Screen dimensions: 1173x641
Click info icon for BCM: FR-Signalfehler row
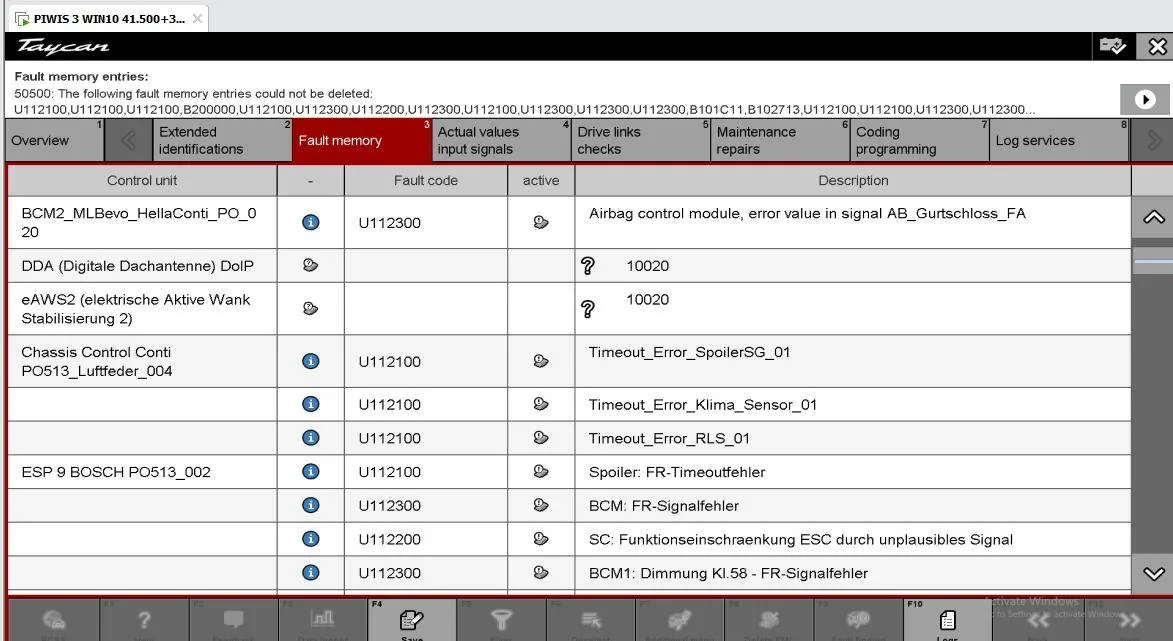click(310, 505)
